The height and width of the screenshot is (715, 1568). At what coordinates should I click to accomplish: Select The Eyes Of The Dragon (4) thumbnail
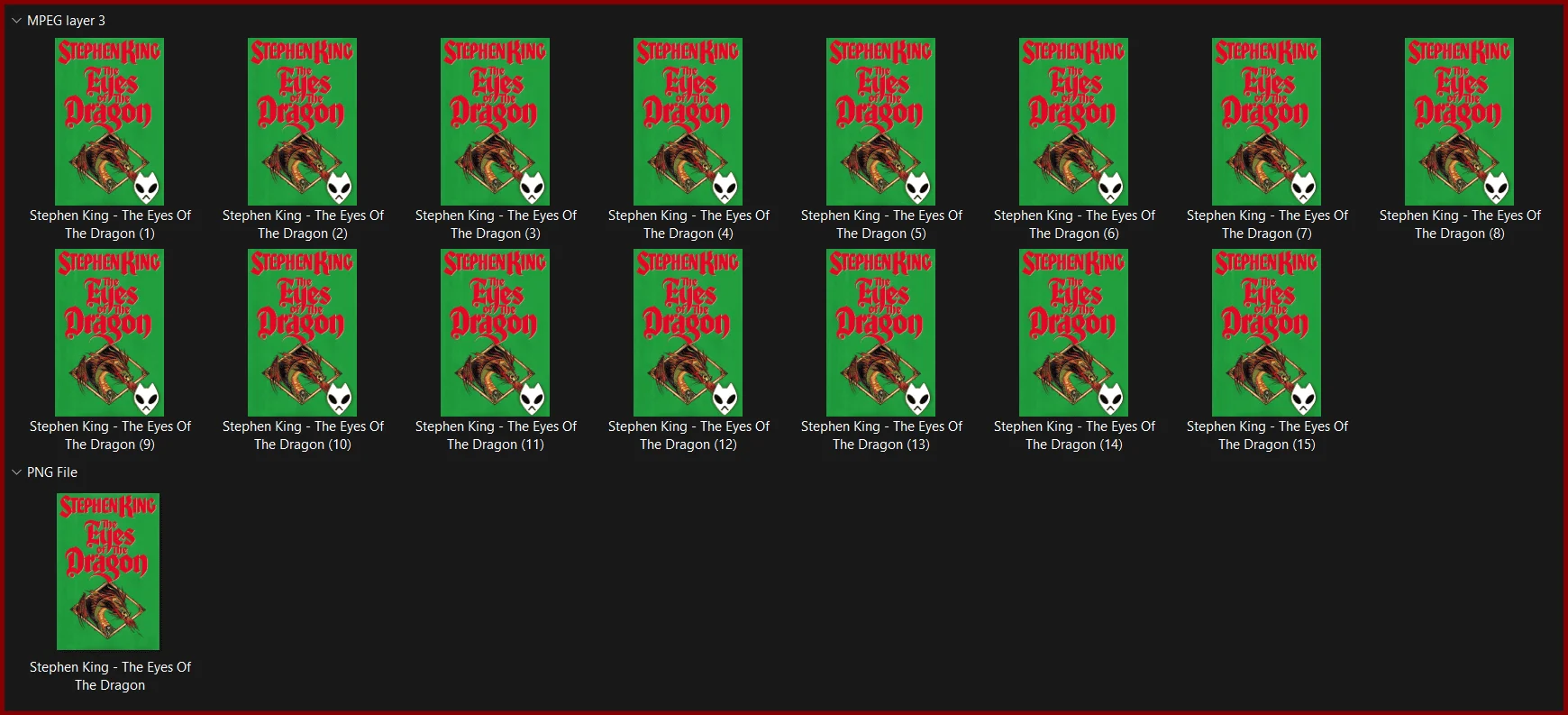coord(688,122)
